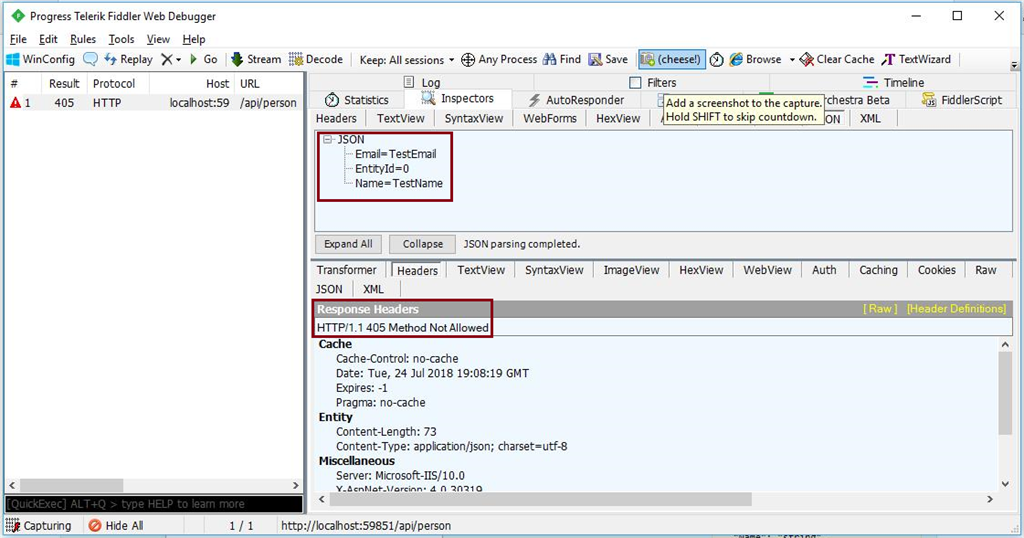Open the Keep: All sessions dropdown
This screenshot has height=538, width=1024.
[406, 60]
